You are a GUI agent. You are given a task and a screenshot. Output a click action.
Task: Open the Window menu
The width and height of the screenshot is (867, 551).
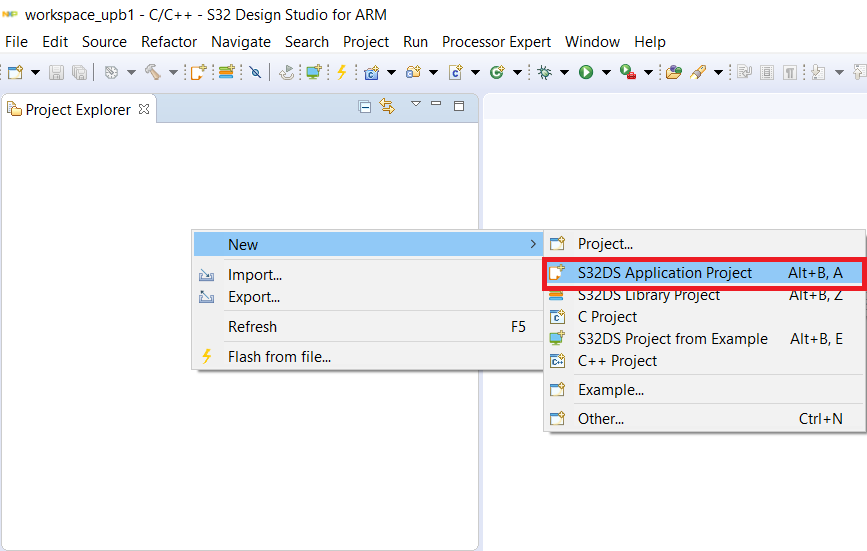(x=592, y=42)
